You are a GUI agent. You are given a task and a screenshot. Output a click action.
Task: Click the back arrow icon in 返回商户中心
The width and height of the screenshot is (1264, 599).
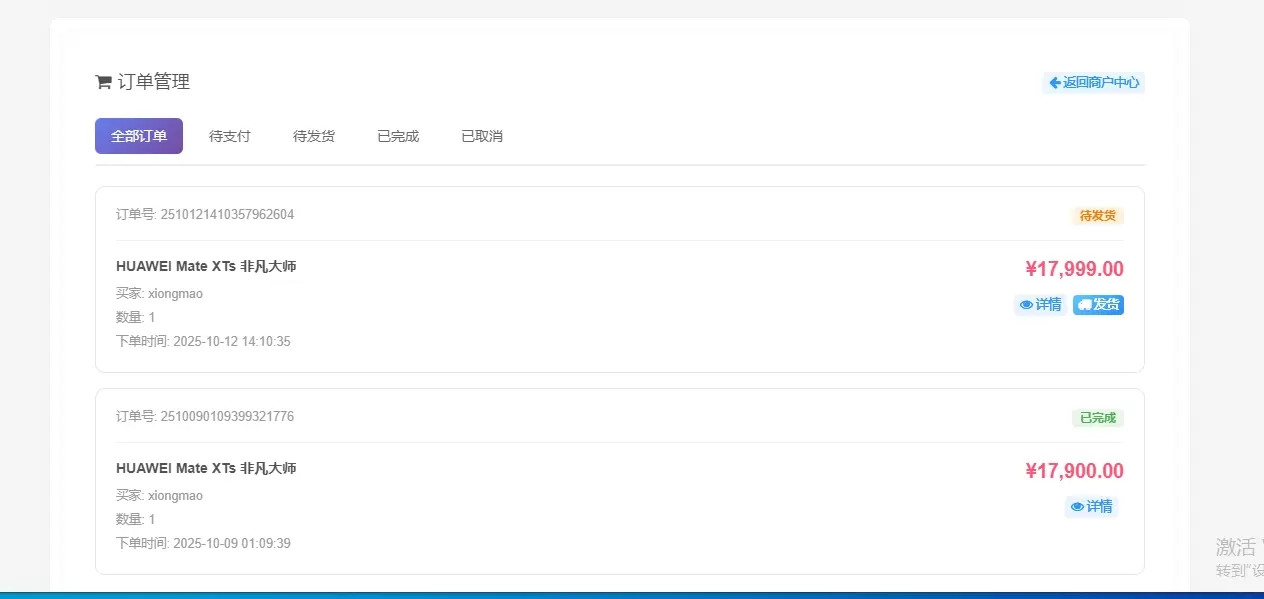click(1054, 82)
